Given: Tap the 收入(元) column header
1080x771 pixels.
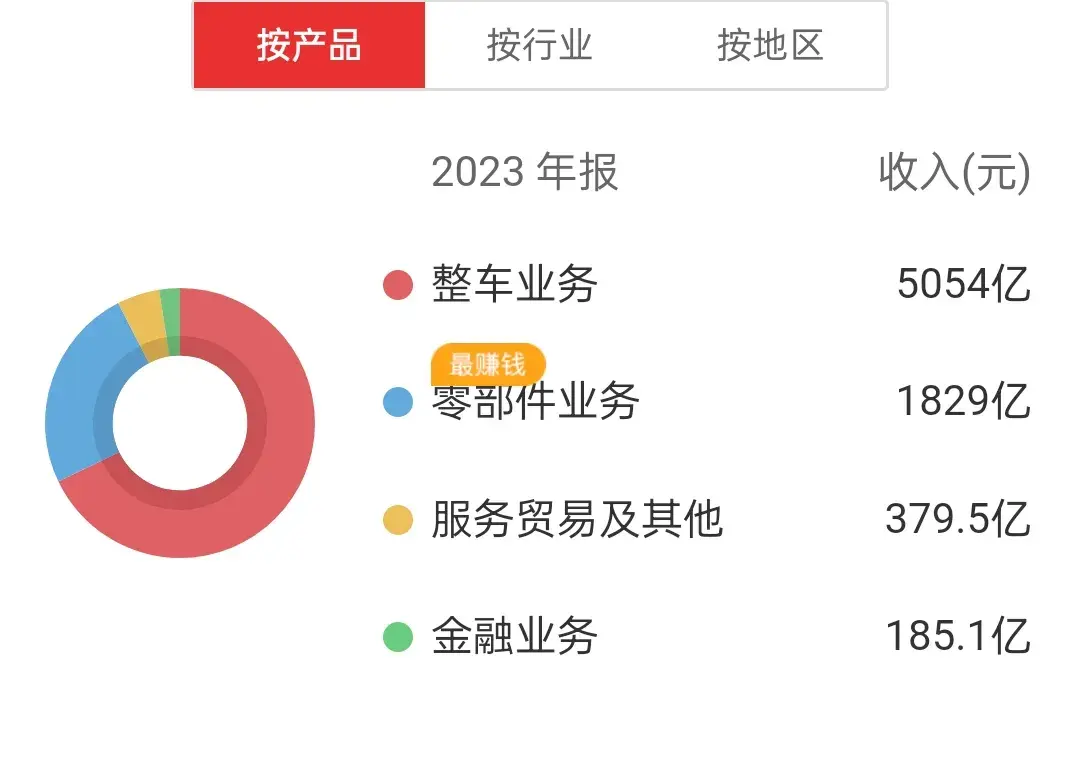Looking at the screenshot, I should coord(954,173).
